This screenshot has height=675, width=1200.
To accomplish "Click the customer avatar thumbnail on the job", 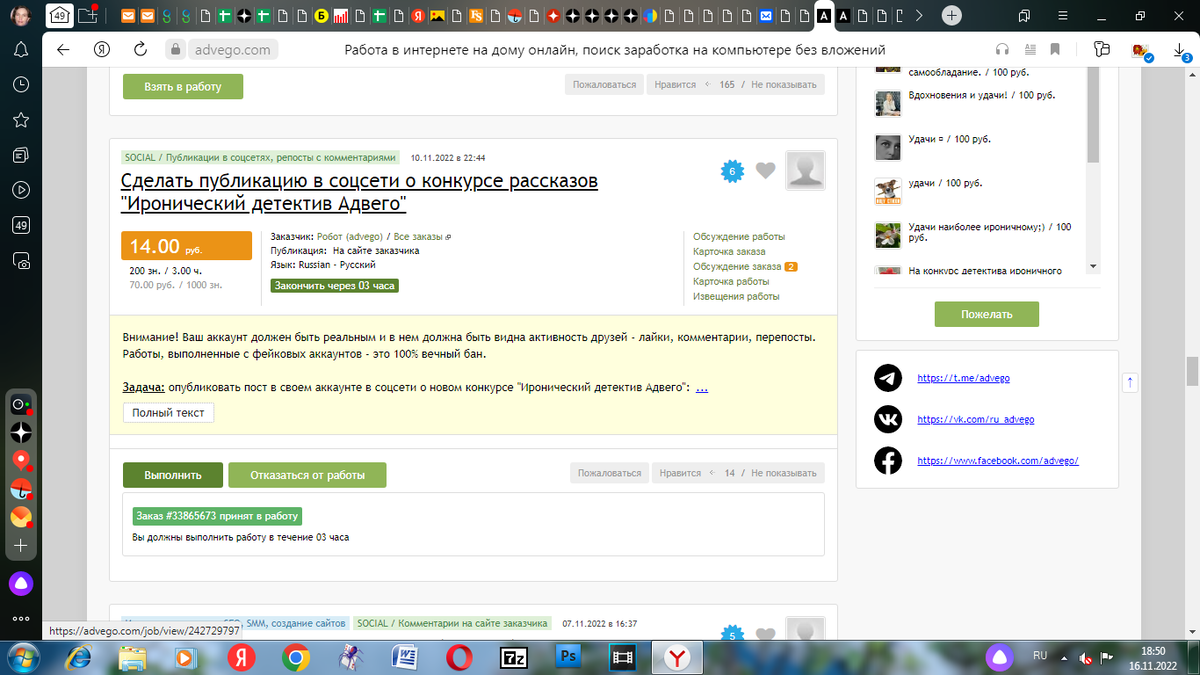I will pos(806,171).
